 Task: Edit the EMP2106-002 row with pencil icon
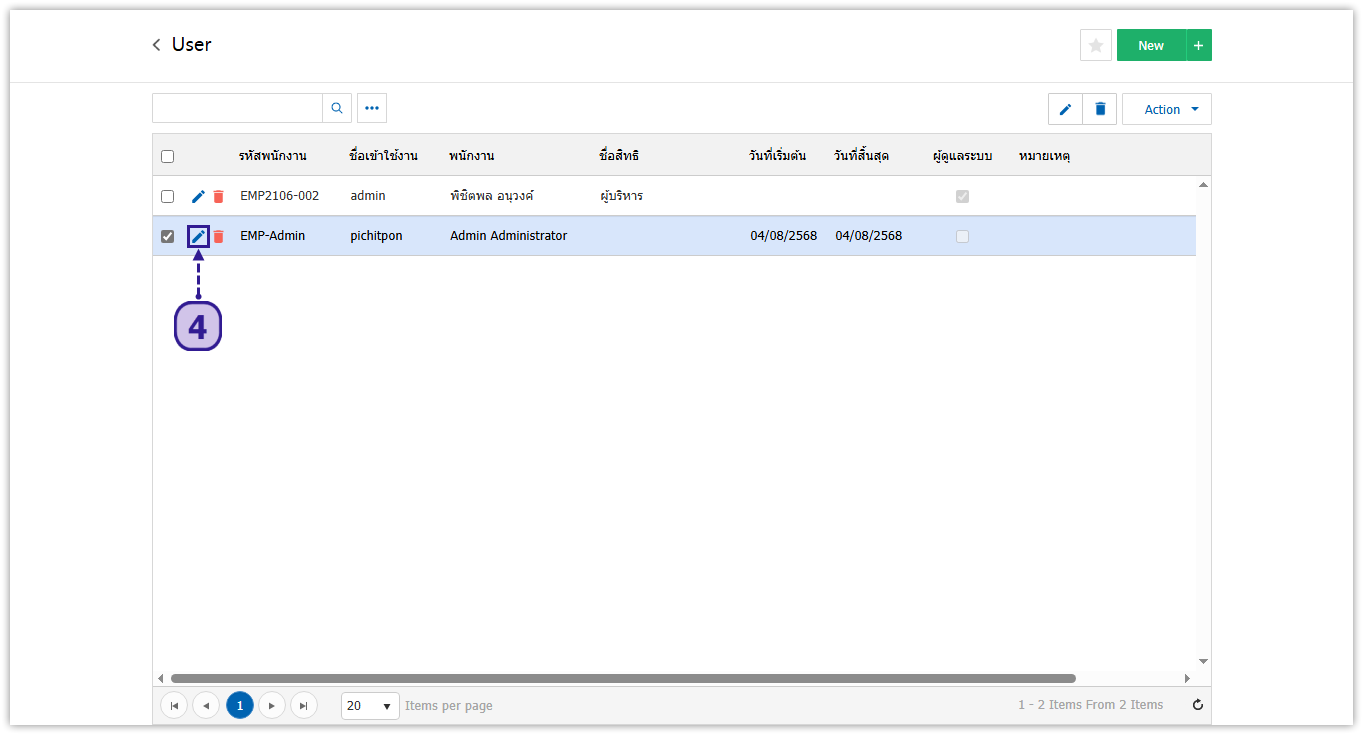click(x=198, y=196)
